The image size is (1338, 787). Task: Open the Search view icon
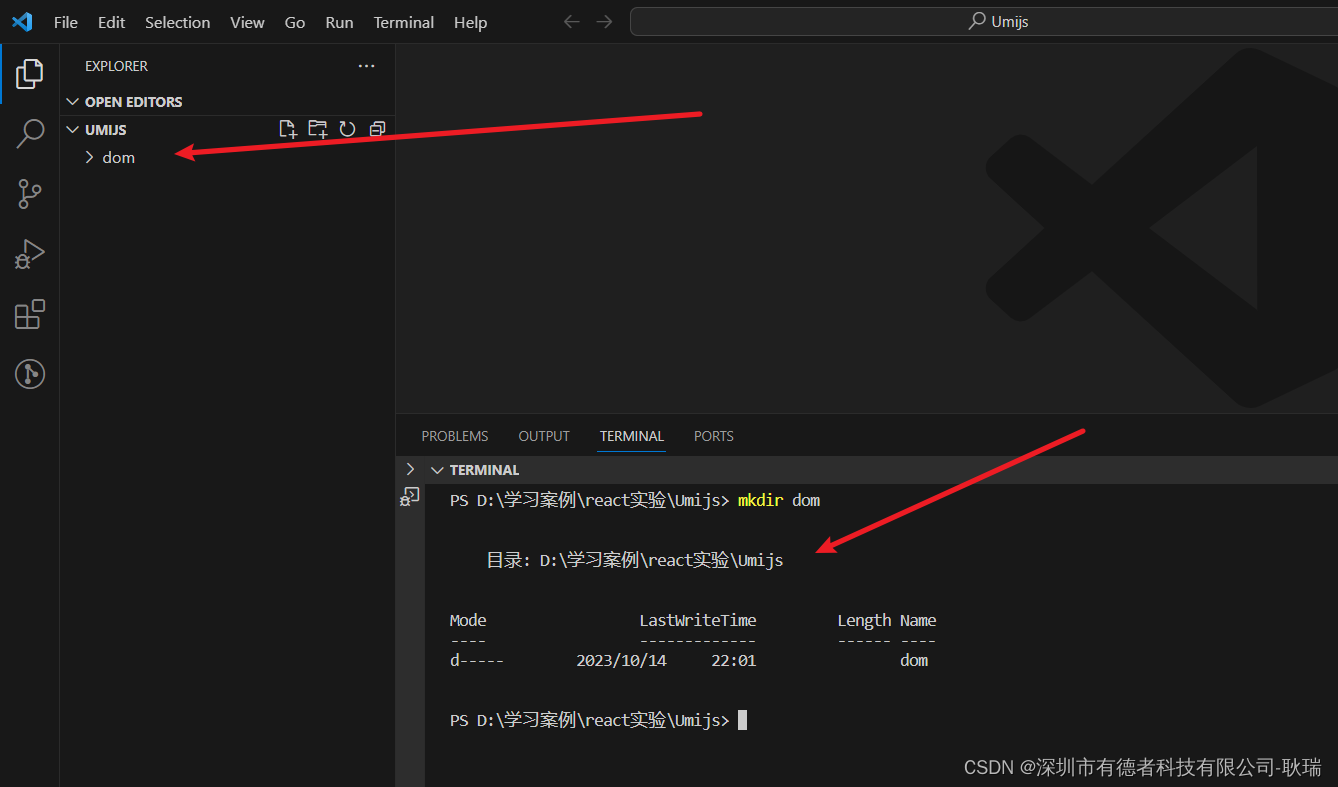click(x=30, y=133)
